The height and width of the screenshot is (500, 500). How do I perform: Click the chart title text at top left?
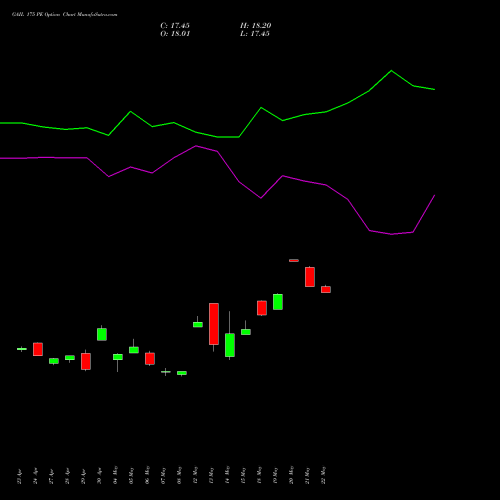[x=64, y=15]
